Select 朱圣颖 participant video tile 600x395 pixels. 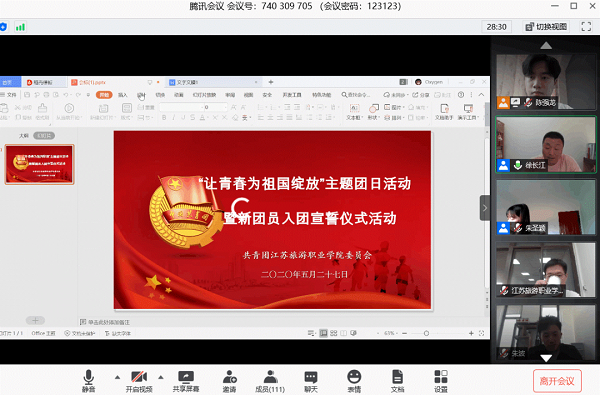546,207
